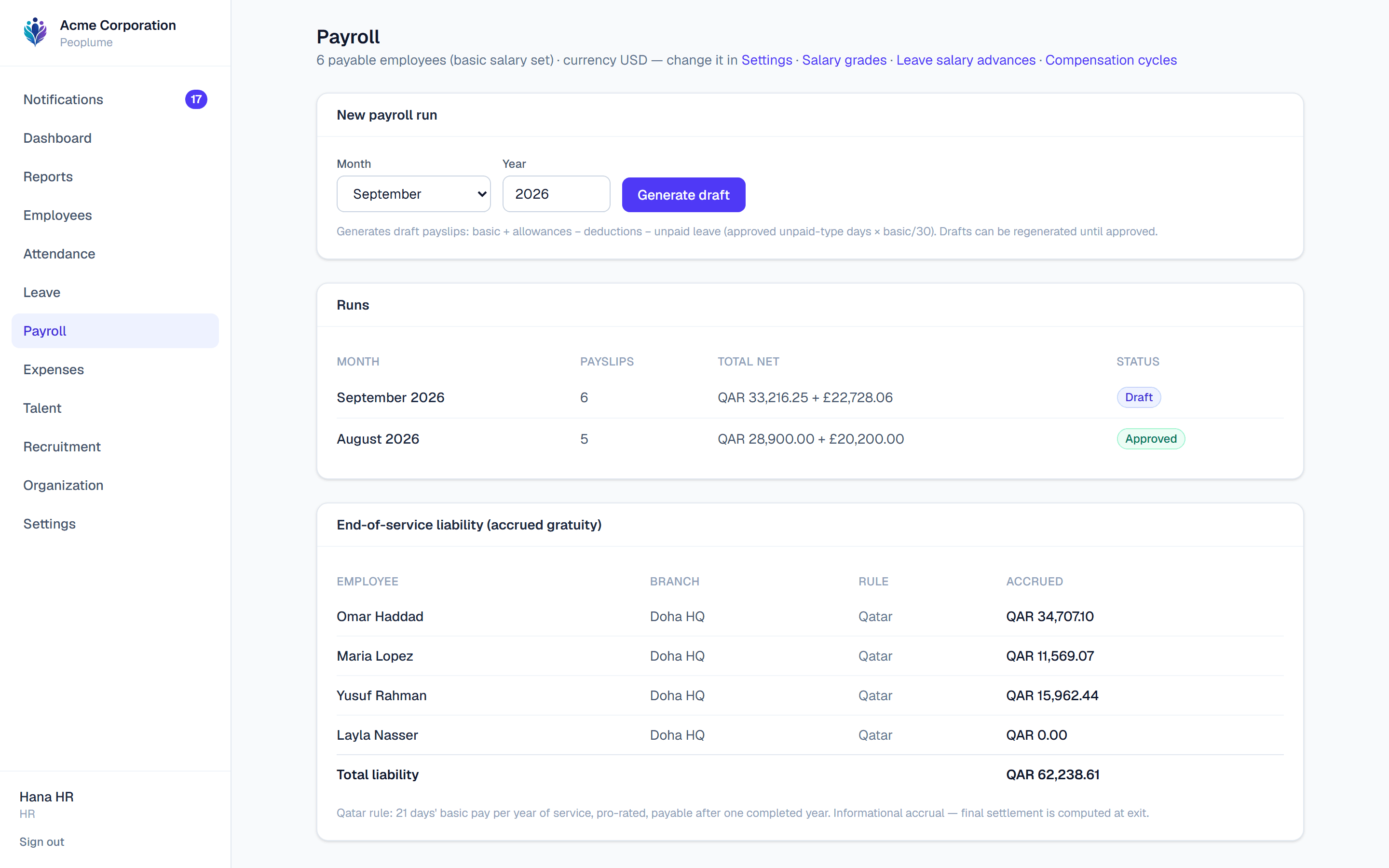This screenshot has height=868, width=1389.
Task: Open Notifications in the sidebar
Action: coord(115,99)
